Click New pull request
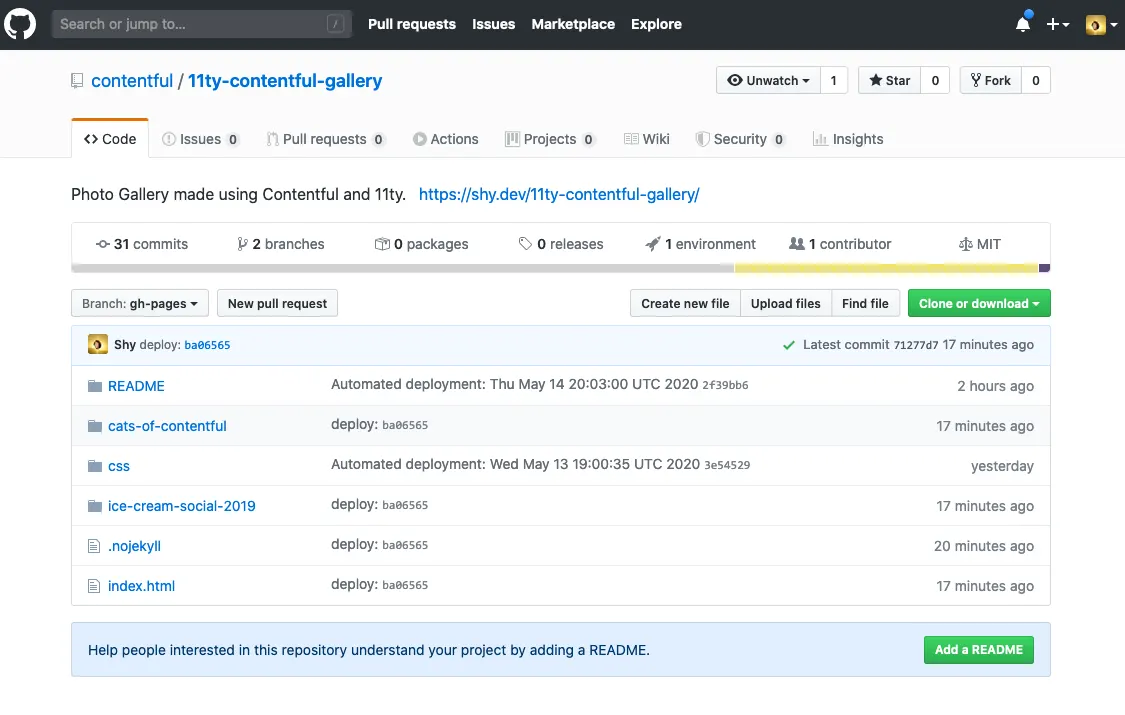 point(278,303)
